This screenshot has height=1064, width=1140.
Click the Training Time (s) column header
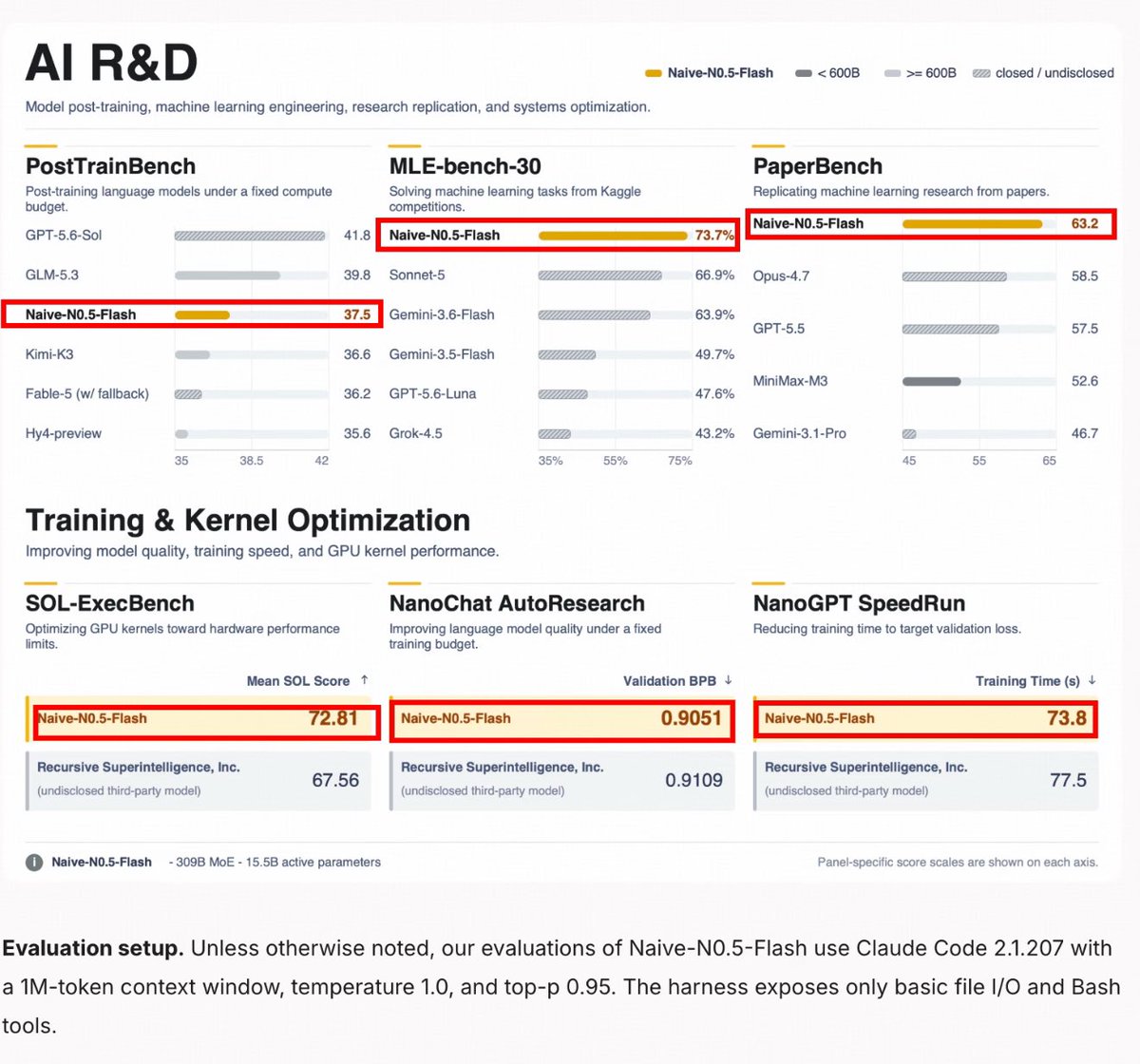click(x=1028, y=681)
